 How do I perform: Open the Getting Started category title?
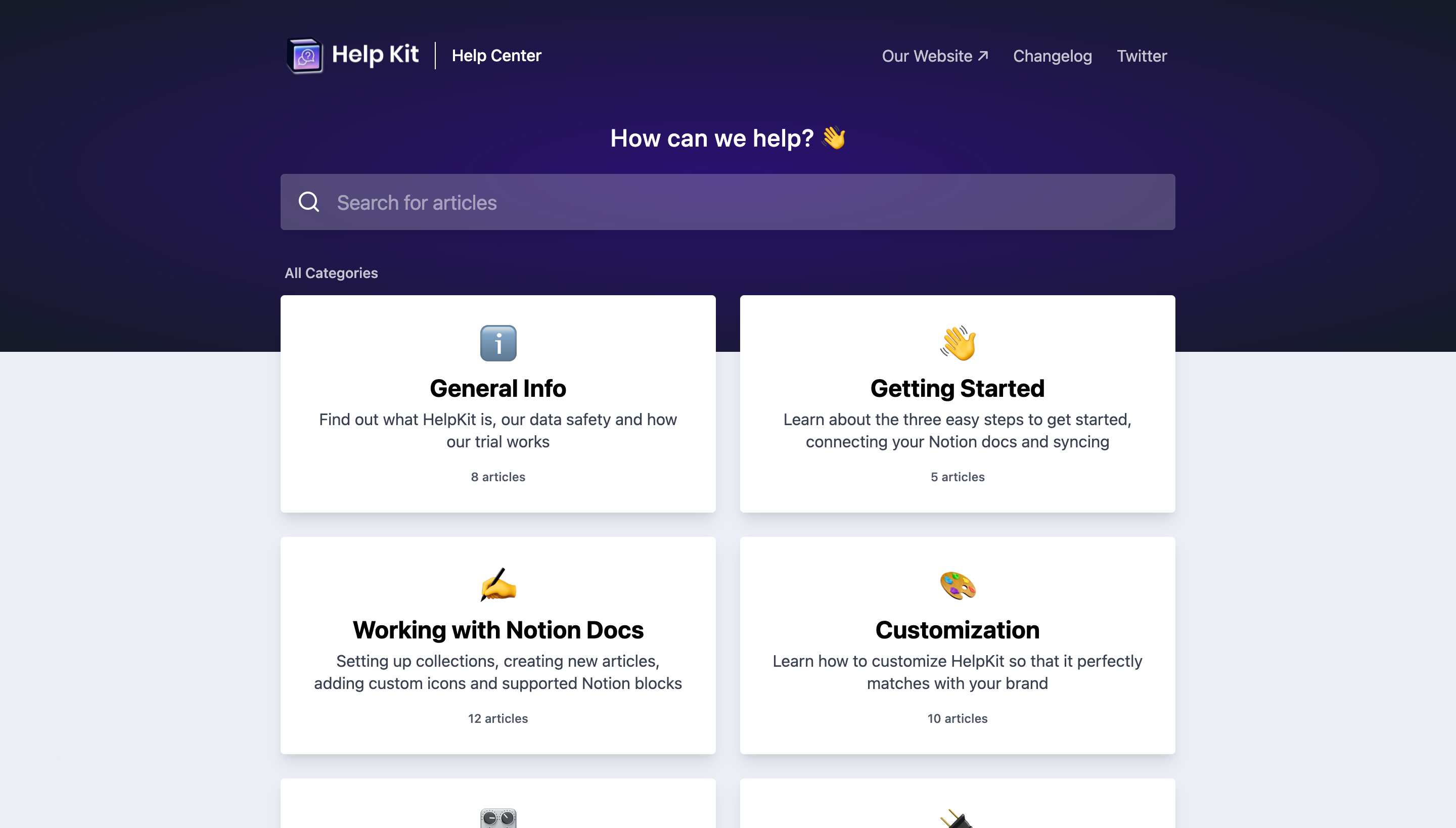(957, 388)
